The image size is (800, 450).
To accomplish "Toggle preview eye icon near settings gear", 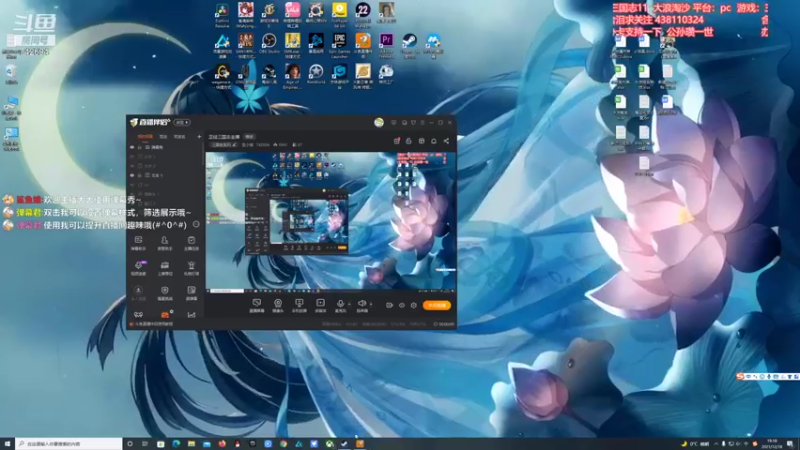I will pos(402,305).
